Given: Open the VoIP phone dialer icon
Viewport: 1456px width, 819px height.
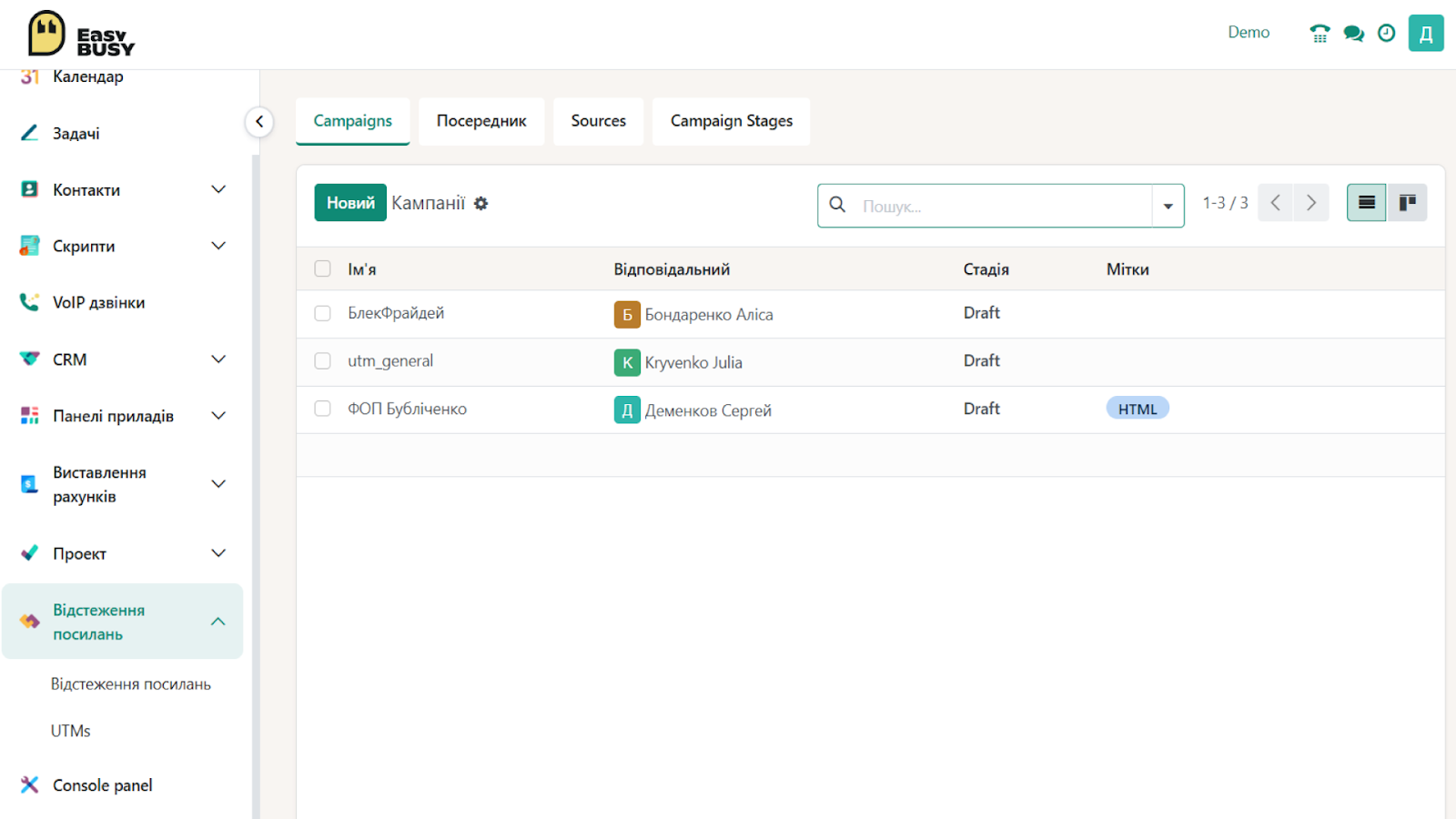Looking at the screenshot, I should pyautogui.click(x=1319, y=34).
